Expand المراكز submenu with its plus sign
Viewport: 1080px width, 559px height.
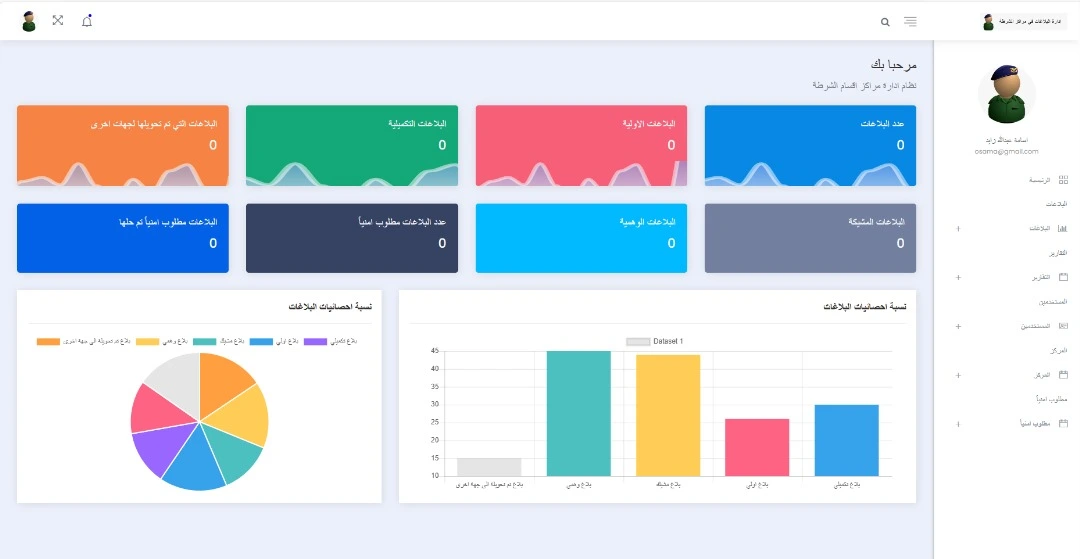[x=959, y=376]
